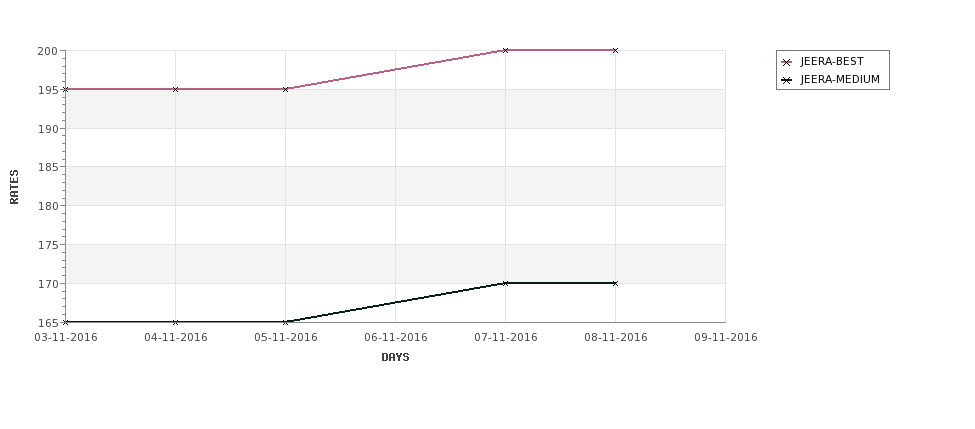Click the RATES axis title
Image resolution: width=975 pixels, height=429 pixels.
(x=14, y=187)
